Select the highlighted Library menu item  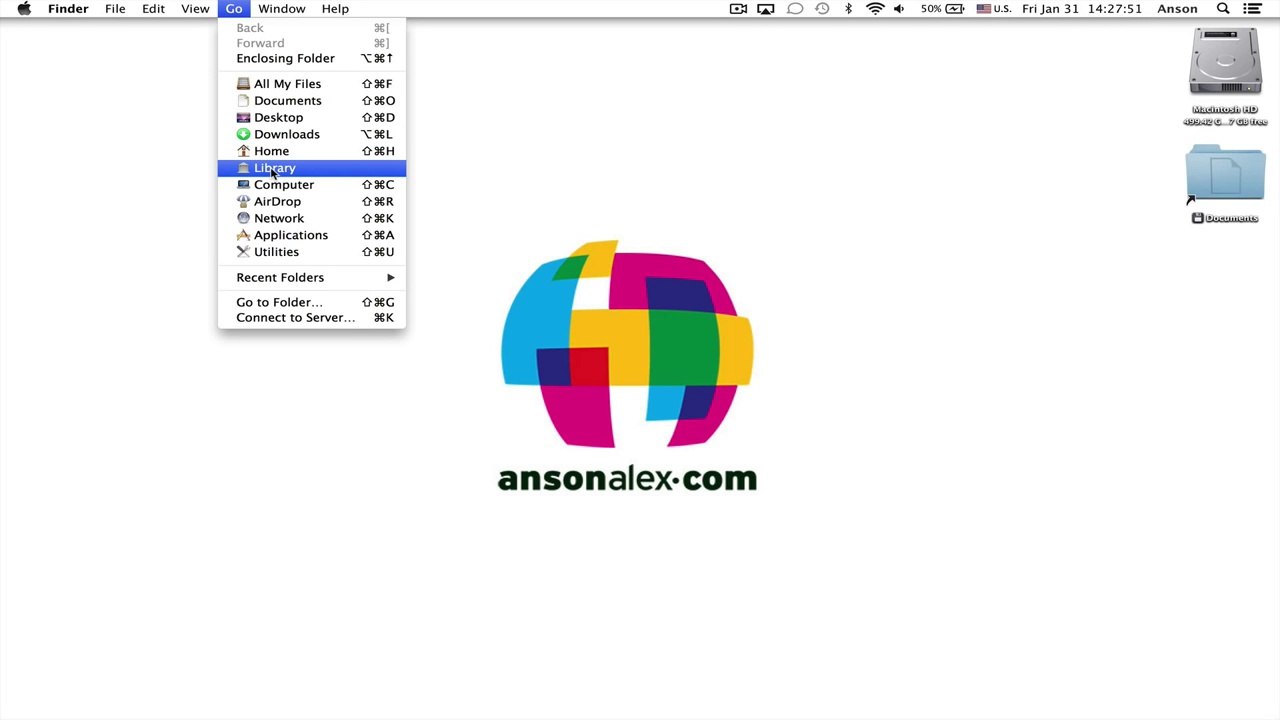[312, 168]
